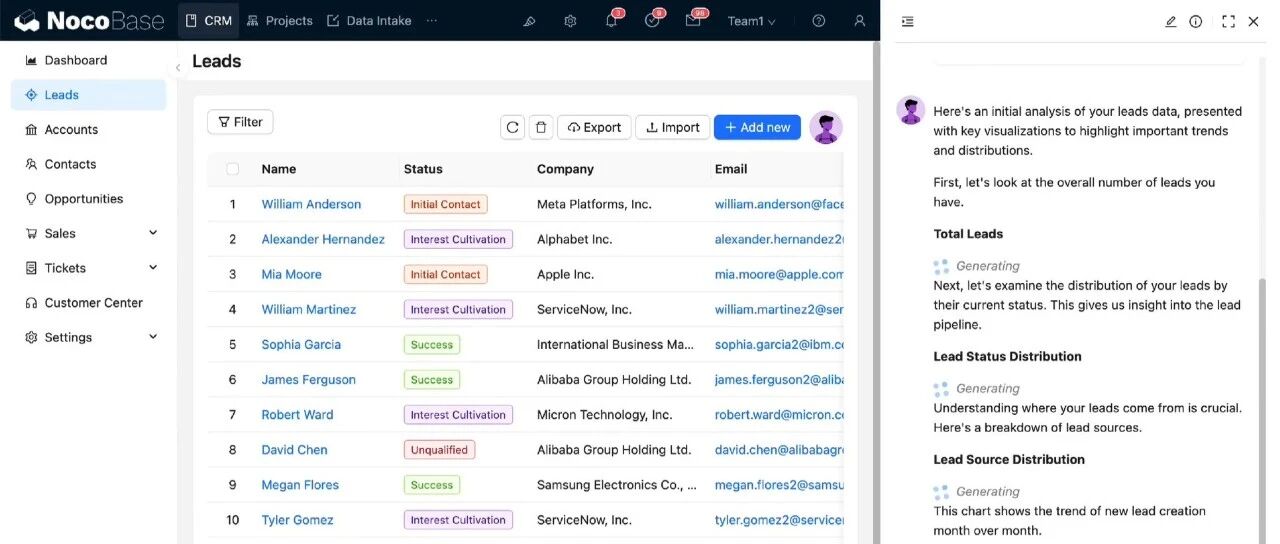This screenshot has height=544, width=1280.
Task: Switch to the Projects tab
Action: pos(279,20)
